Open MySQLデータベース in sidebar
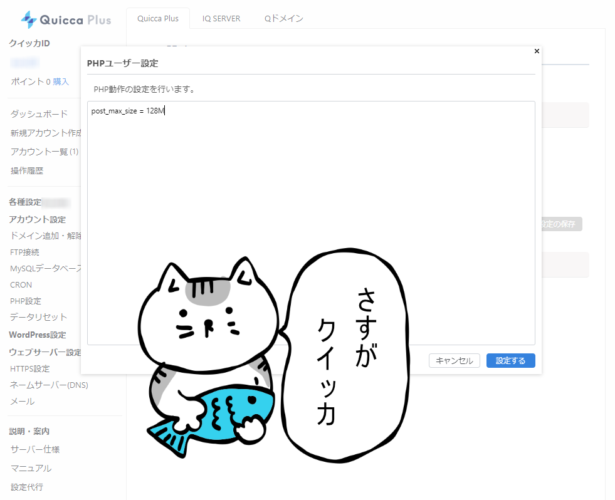The height and width of the screenshot is (500, 615). tap(45, 268)
